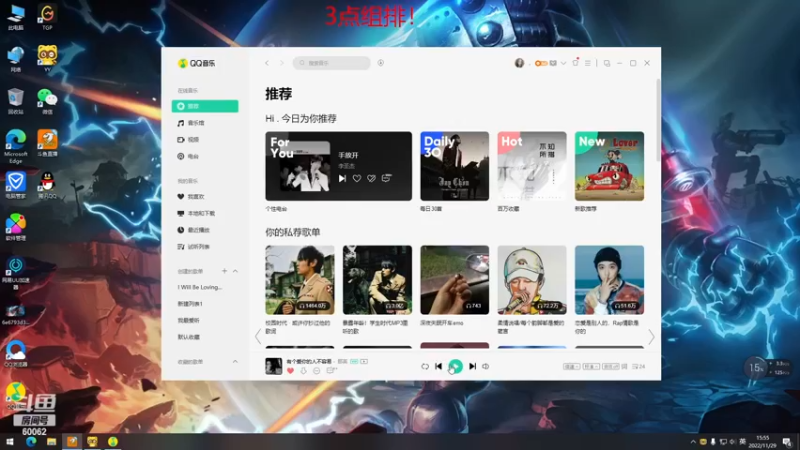This screenshot has width=800, height=450.
Task: Go forward with the navigation forward arrow
Action: click(281, 63)
